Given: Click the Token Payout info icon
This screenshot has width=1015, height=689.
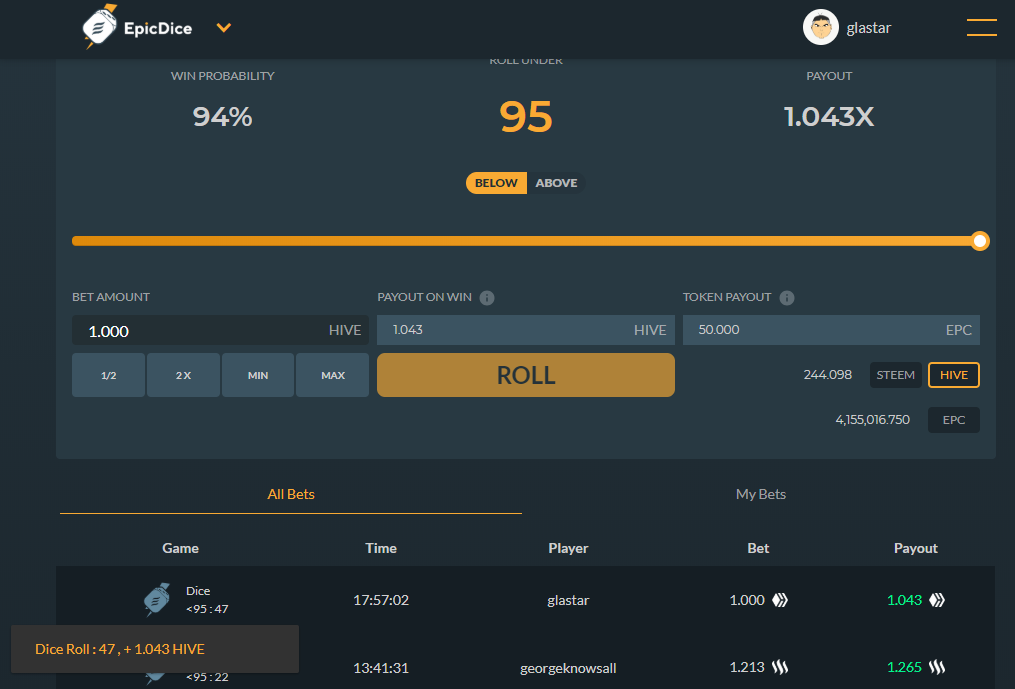Looking at the screenshot, I should (787, 298).
